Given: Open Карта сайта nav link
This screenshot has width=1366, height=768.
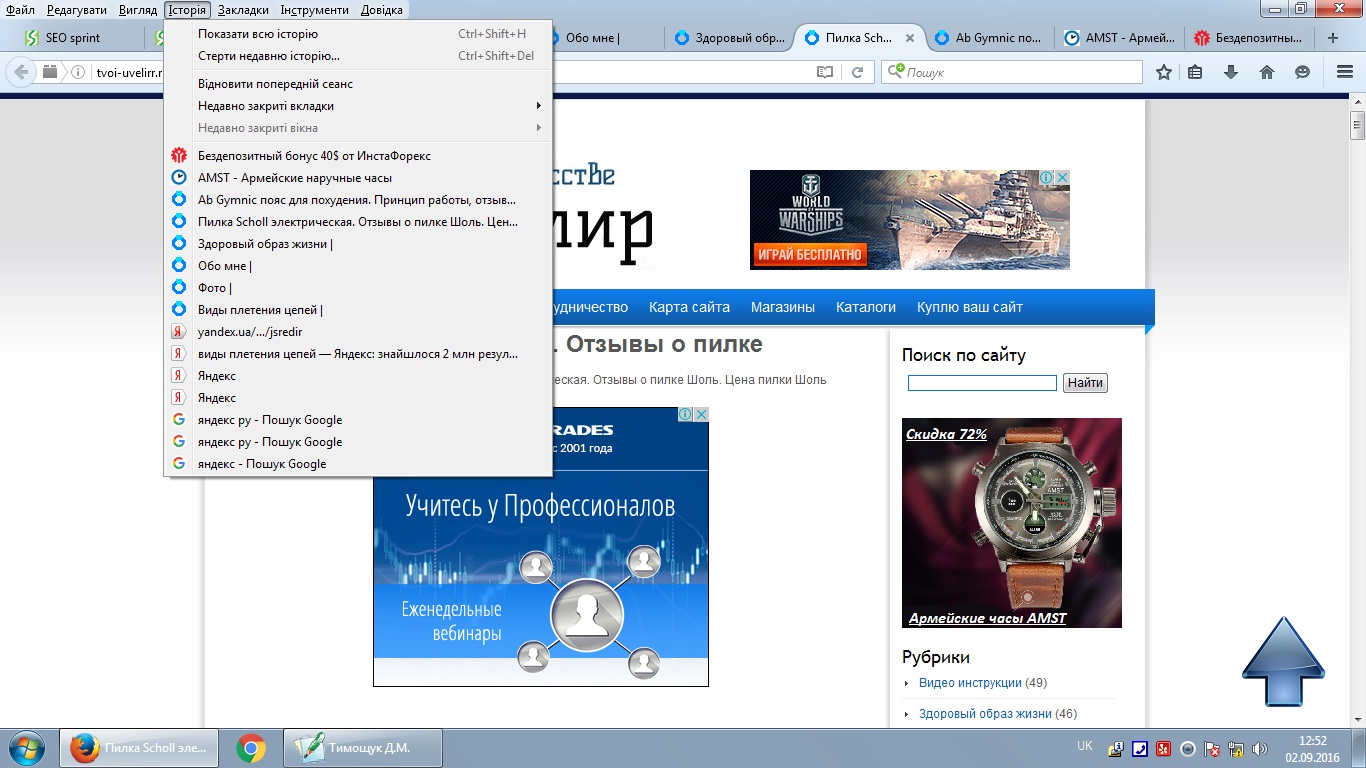Looking at the screenshot, I should click(x=689, y=307).
